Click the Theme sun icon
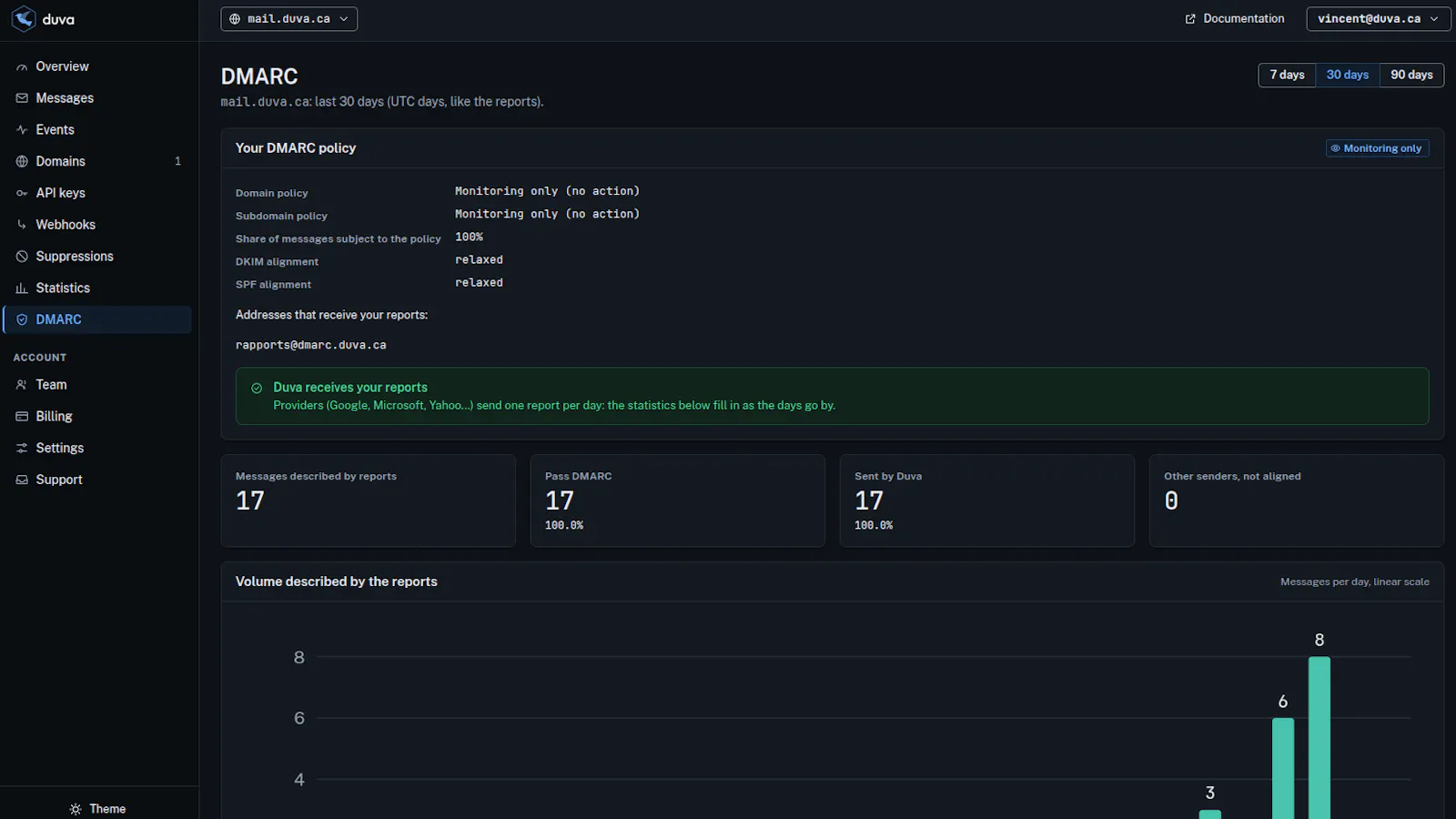Viewport: 1456px width, 819px height. pyautogui.click(x=76, y=809)
